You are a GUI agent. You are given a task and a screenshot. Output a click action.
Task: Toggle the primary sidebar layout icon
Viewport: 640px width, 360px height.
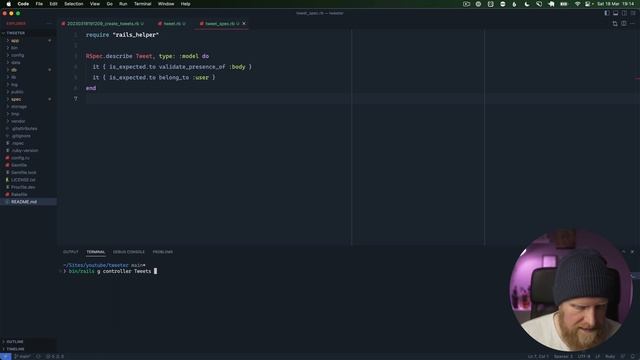[607, 13]
